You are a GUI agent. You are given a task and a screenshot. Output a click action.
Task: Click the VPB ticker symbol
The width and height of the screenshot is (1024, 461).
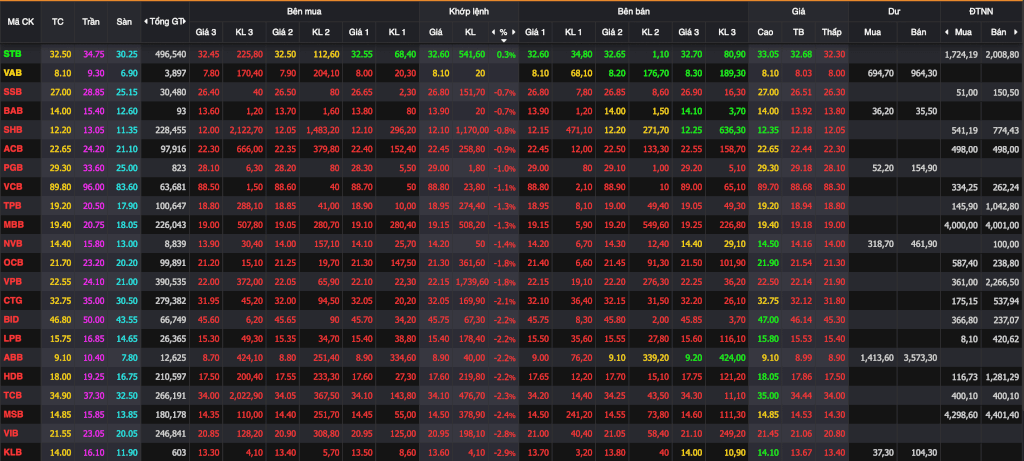coord(12,281)
